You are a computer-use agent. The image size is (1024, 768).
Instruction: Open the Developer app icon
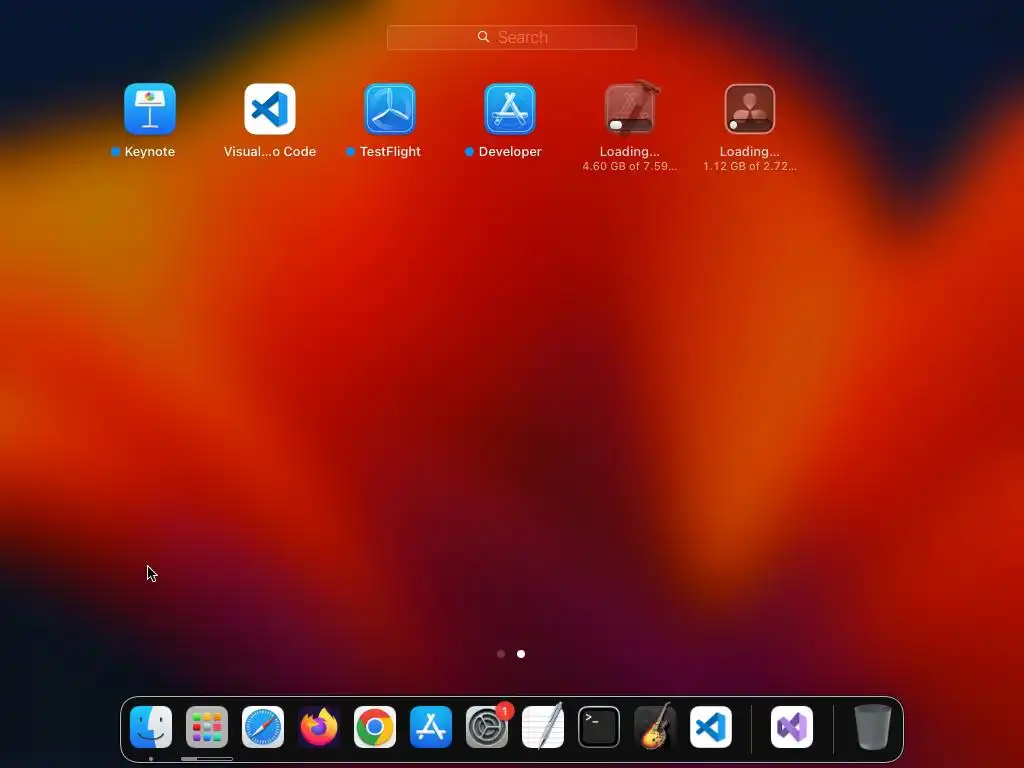click(x=510, y=108)
